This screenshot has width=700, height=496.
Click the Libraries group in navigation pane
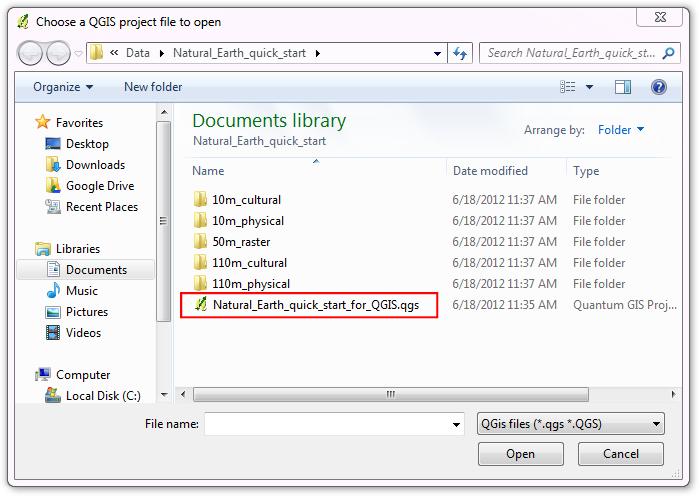[78, 249]
